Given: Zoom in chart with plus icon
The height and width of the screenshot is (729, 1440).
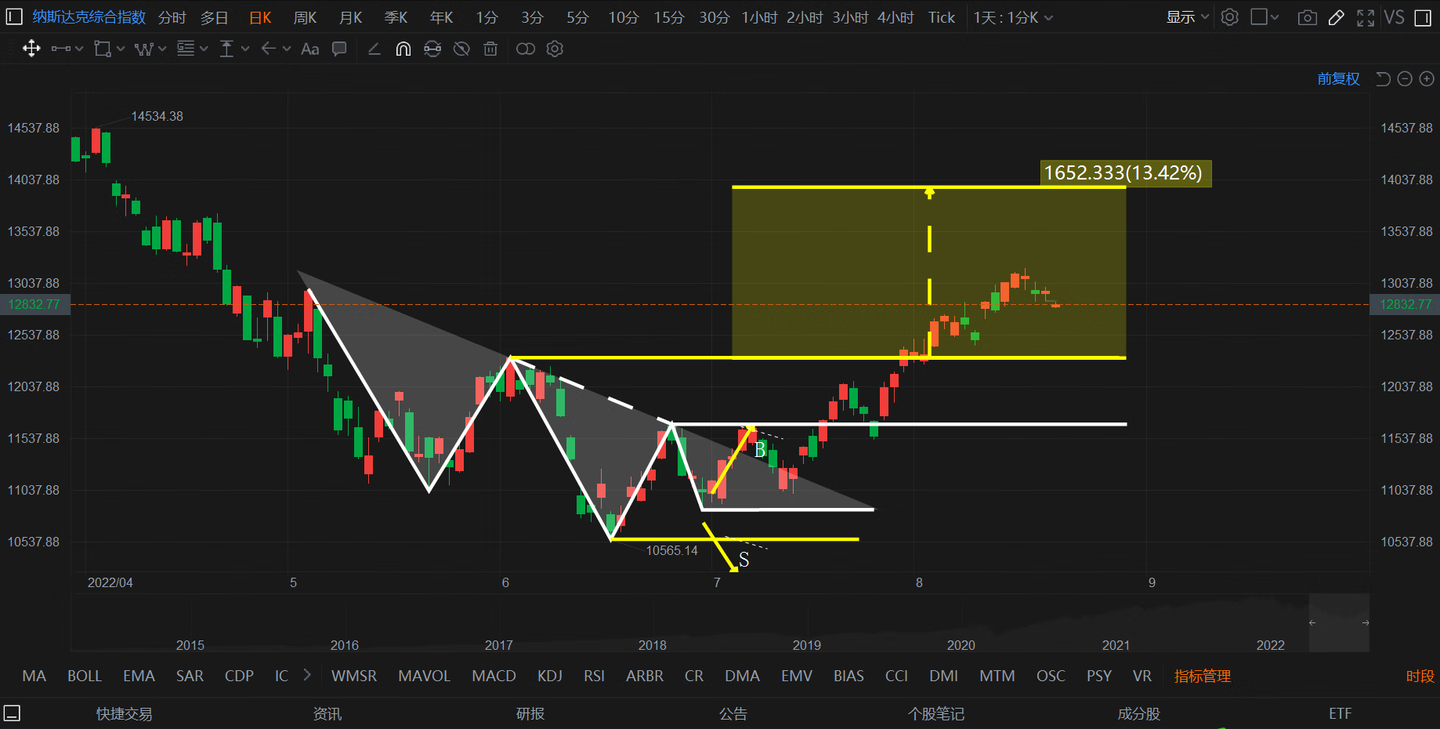Looking at the screenshot, I should 1427,79.
